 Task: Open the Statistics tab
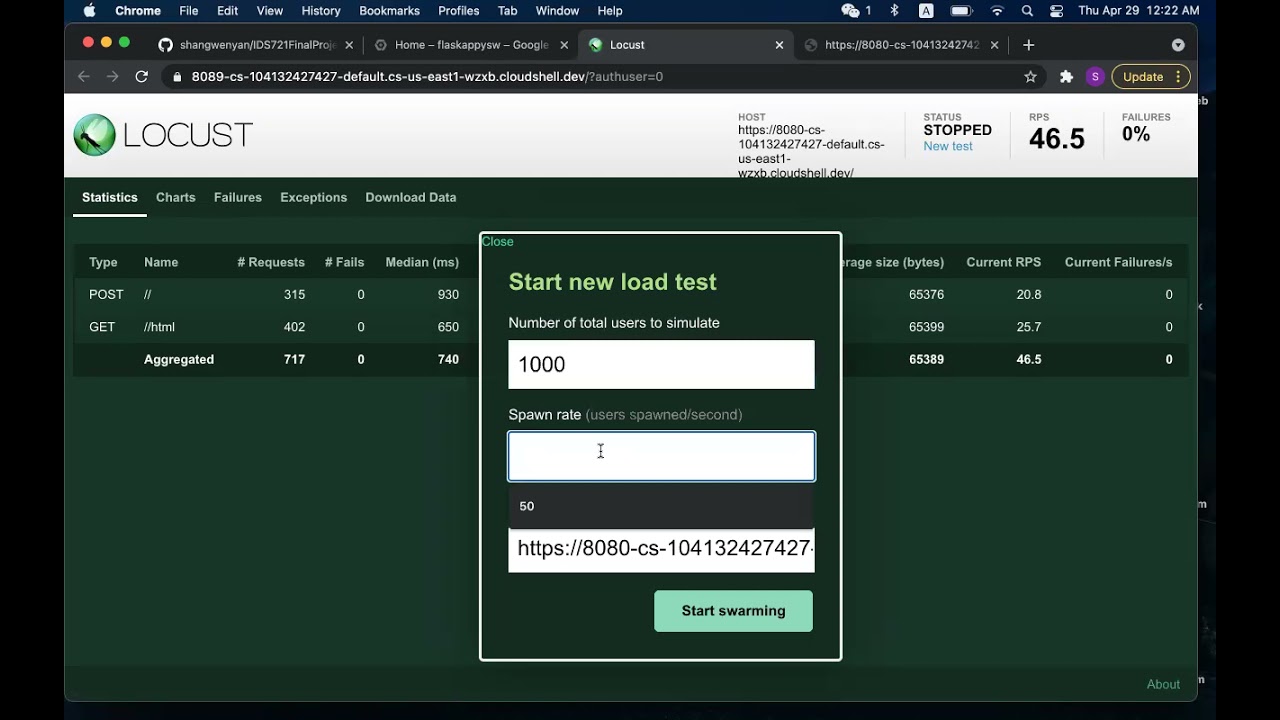coord(110,198)
